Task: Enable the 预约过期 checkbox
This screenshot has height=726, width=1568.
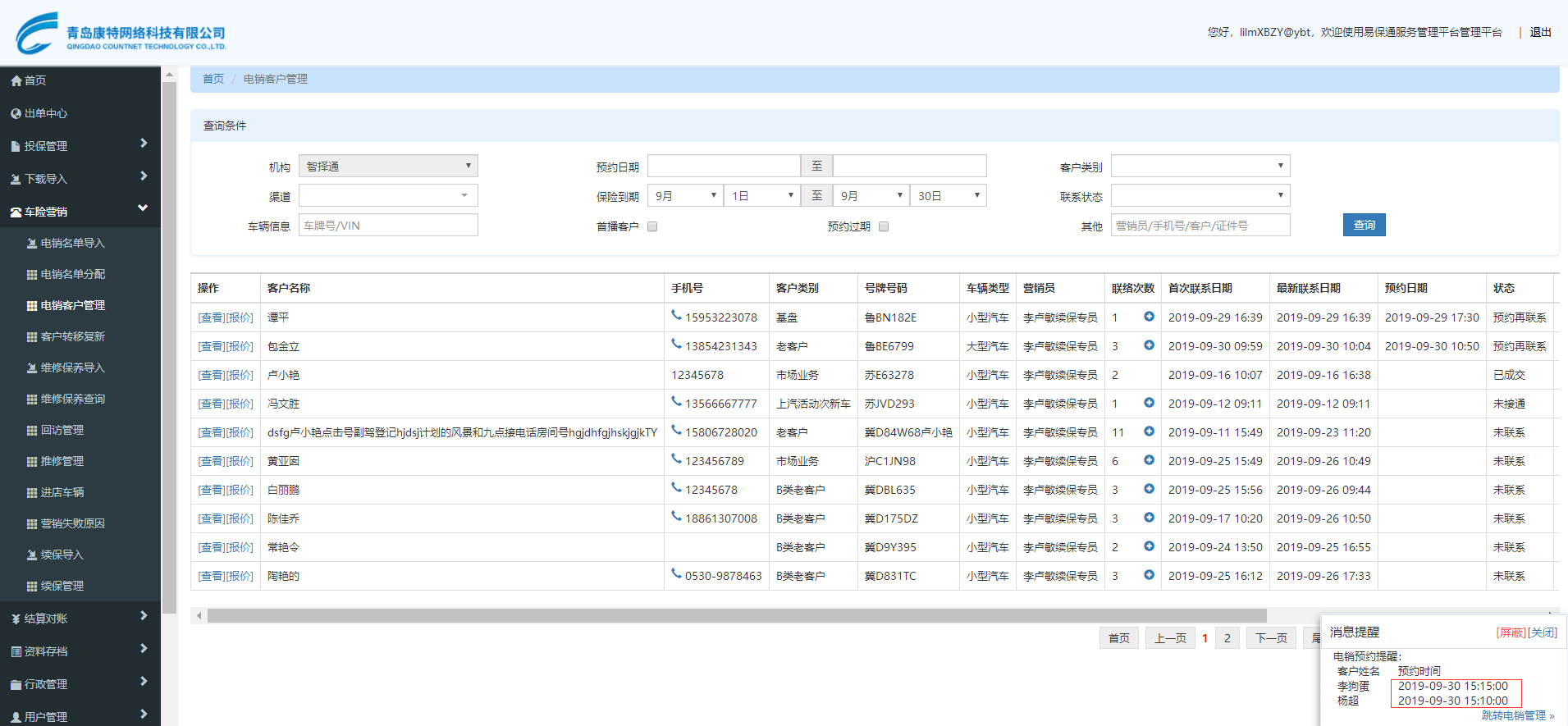Action: tap(884, 226)
